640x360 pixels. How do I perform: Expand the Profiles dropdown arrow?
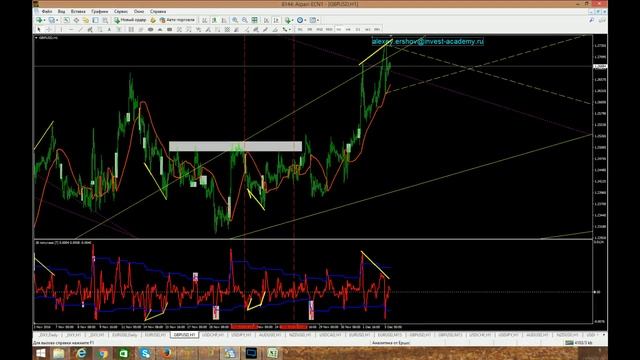(57, 20)
